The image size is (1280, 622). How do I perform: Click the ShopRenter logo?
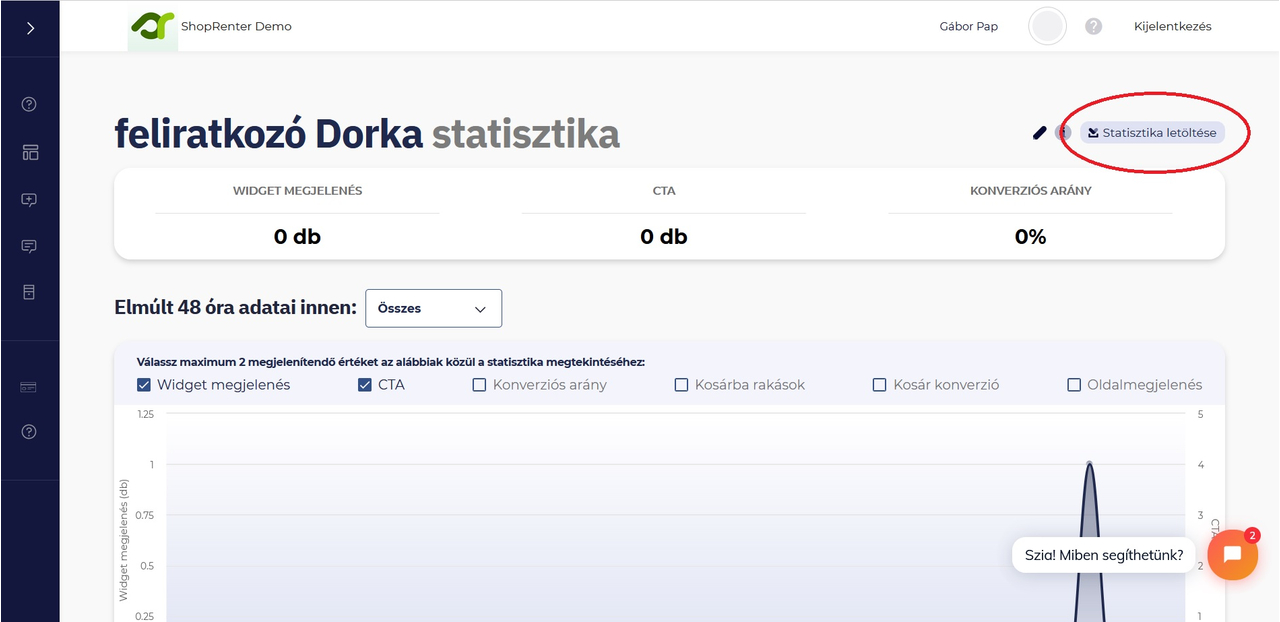click(x=152, y=27)
